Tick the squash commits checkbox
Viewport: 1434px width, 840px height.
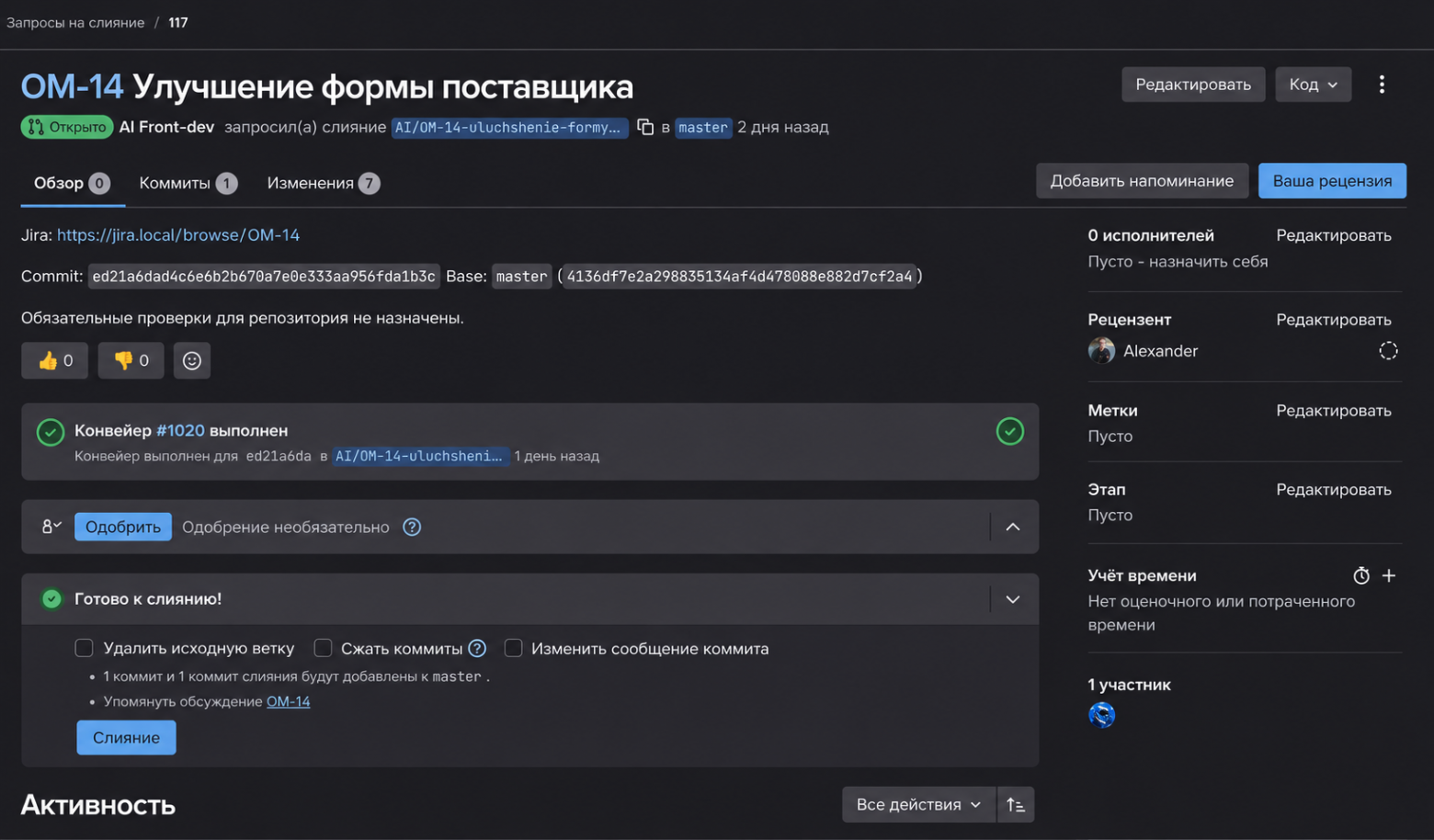323,648
